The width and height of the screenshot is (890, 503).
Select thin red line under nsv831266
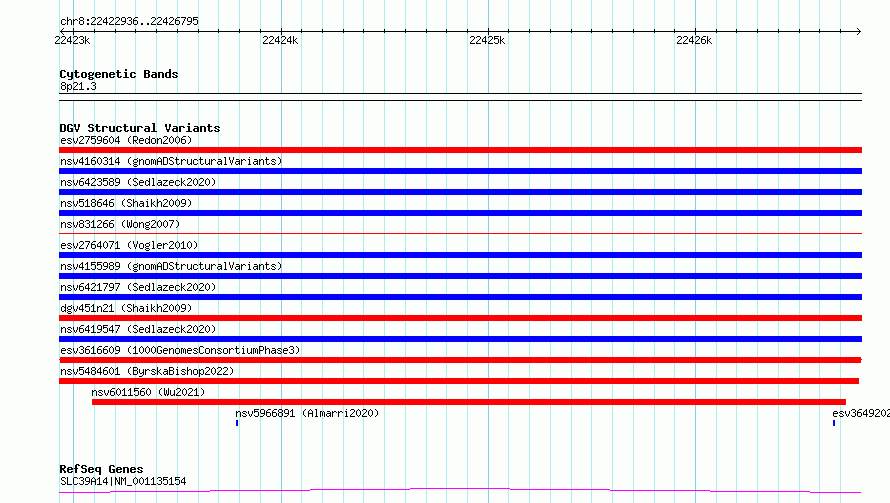[x=460, y=233]
